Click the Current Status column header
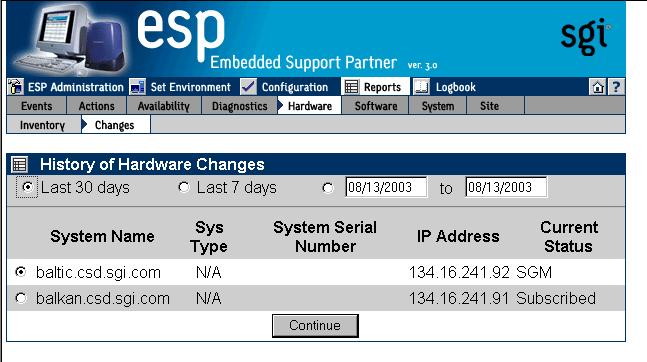647x362 pixels. coord(569,237)
